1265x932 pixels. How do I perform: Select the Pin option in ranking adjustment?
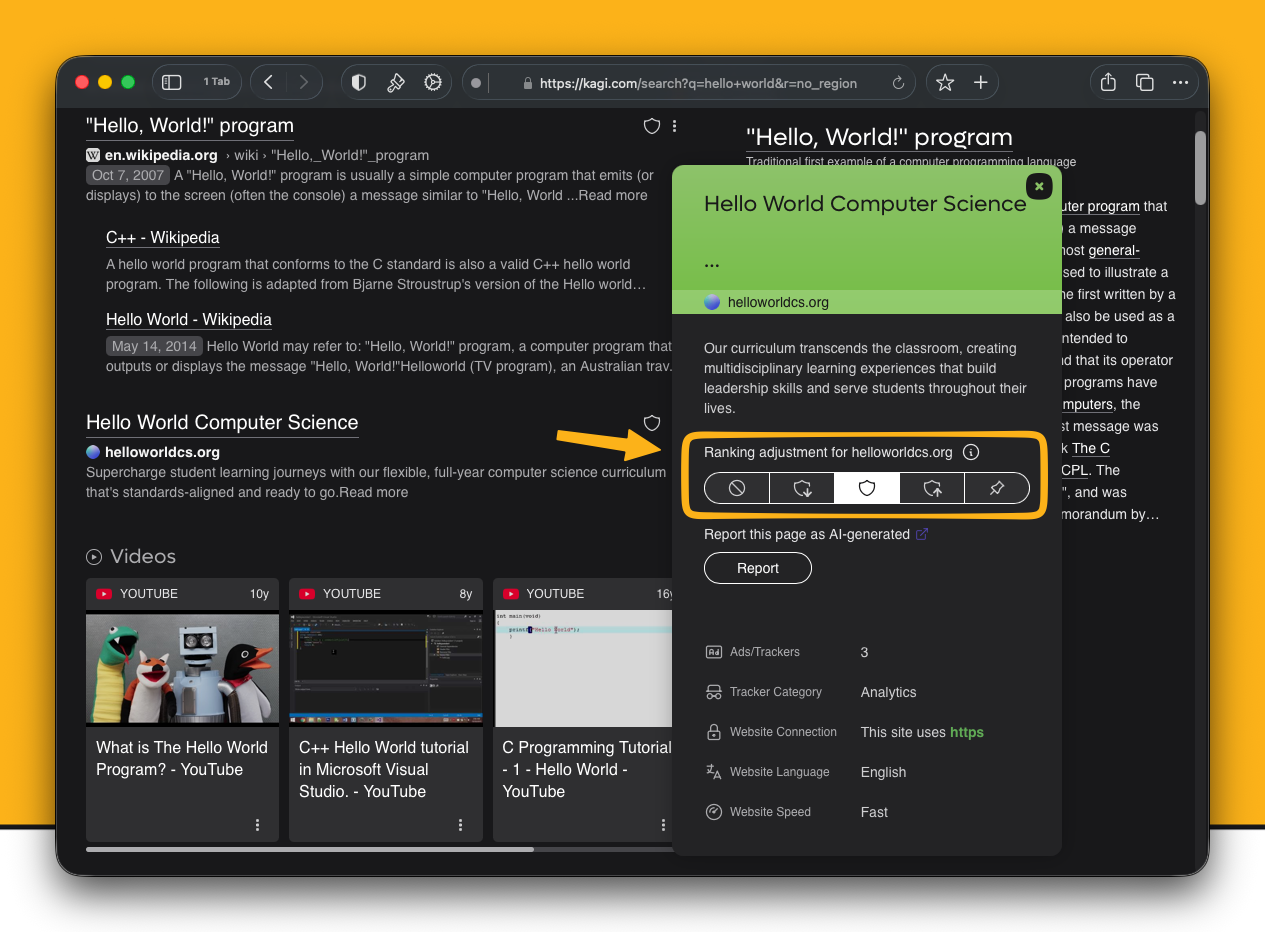pos(996,488)
